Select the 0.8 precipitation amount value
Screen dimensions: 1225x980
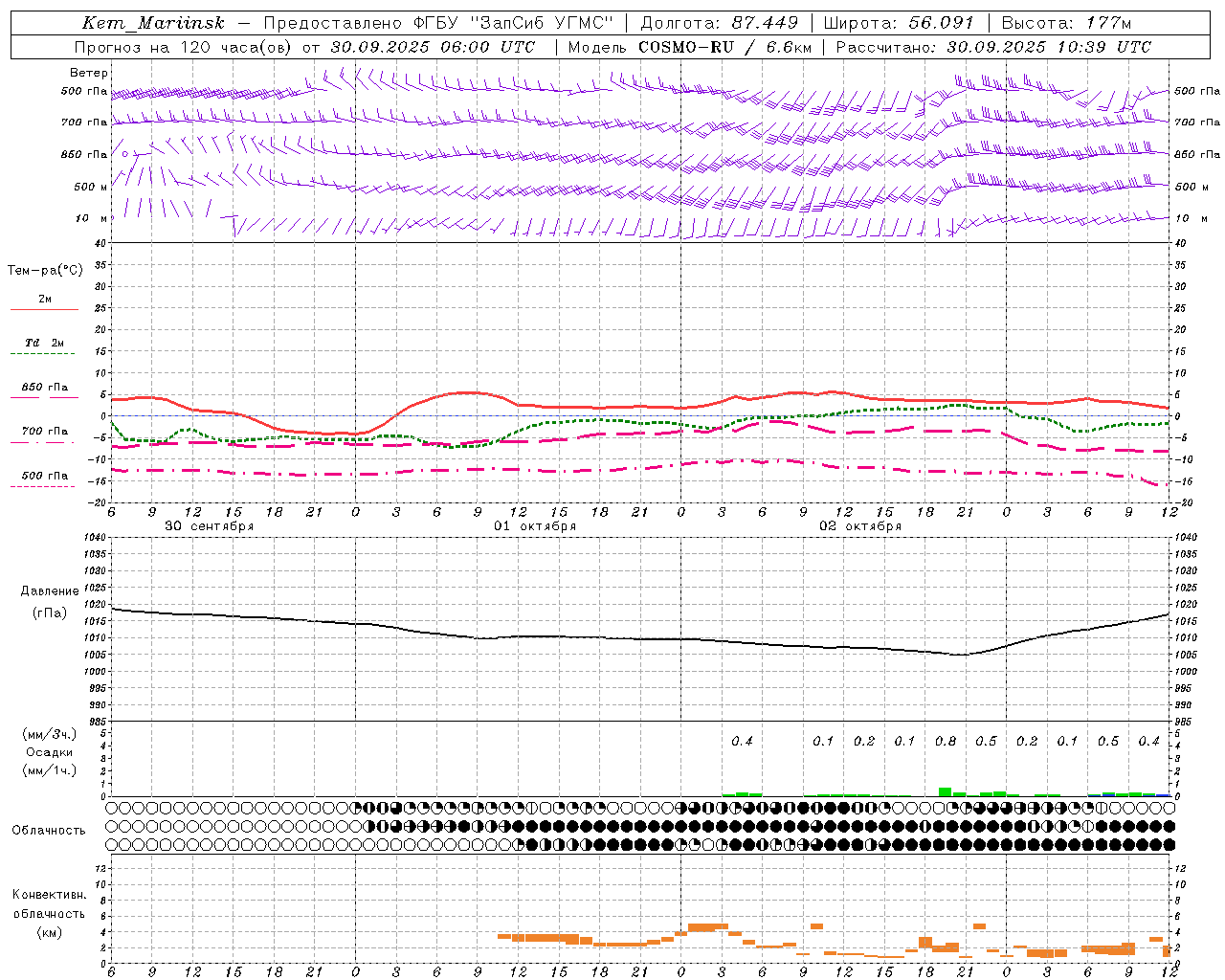[946, 741]
